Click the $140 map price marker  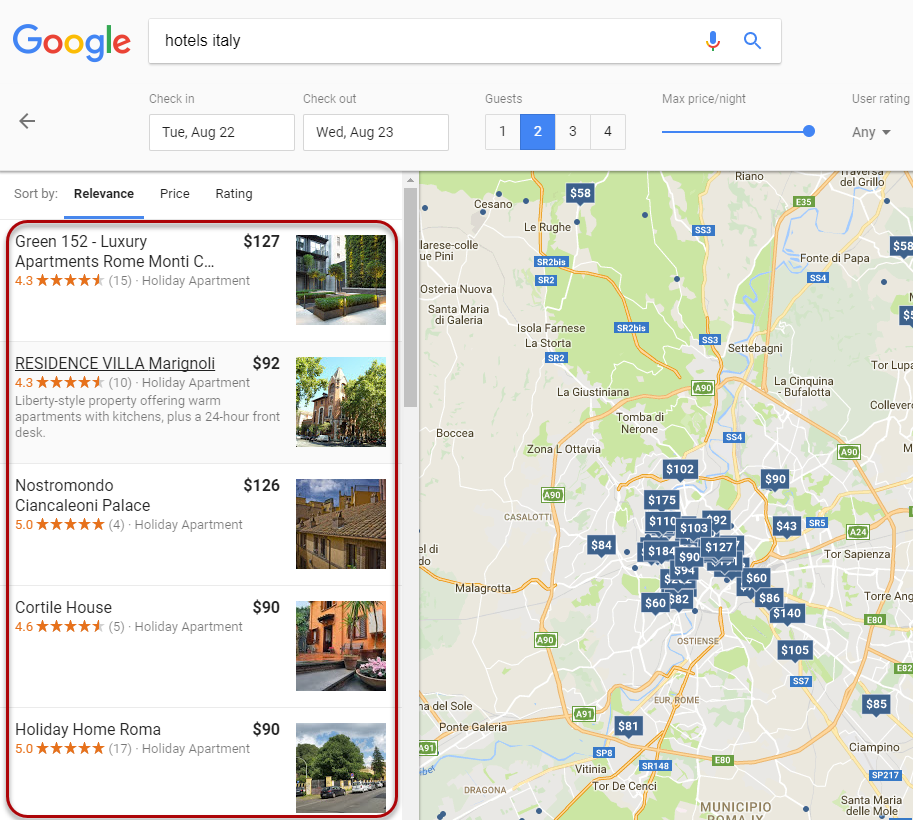click(787, 613)
